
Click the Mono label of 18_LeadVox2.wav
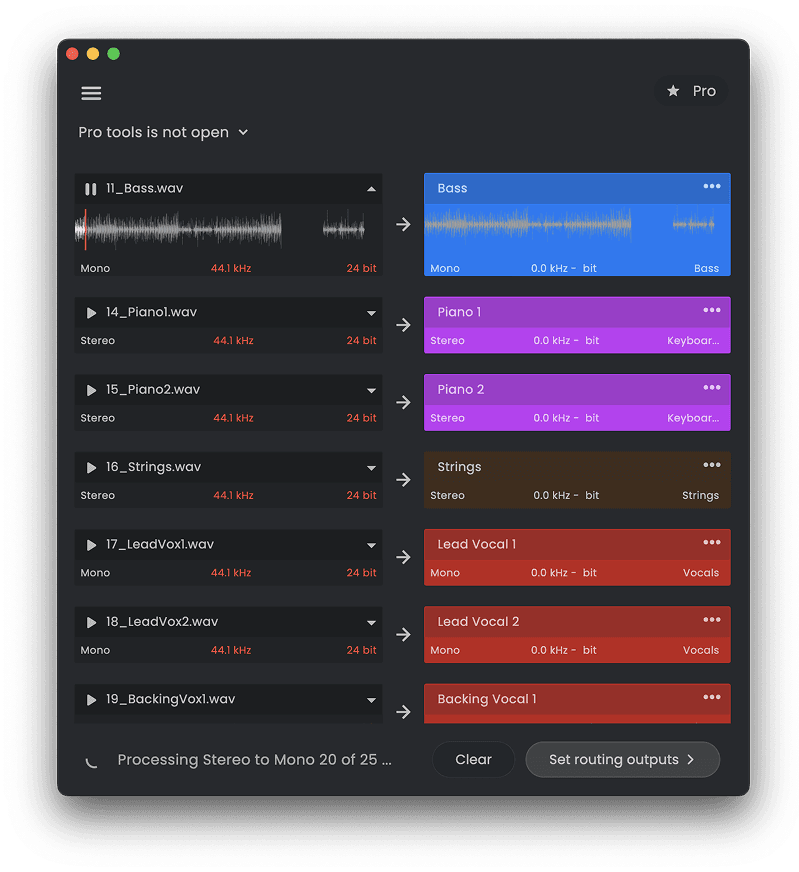coord(95,650)
